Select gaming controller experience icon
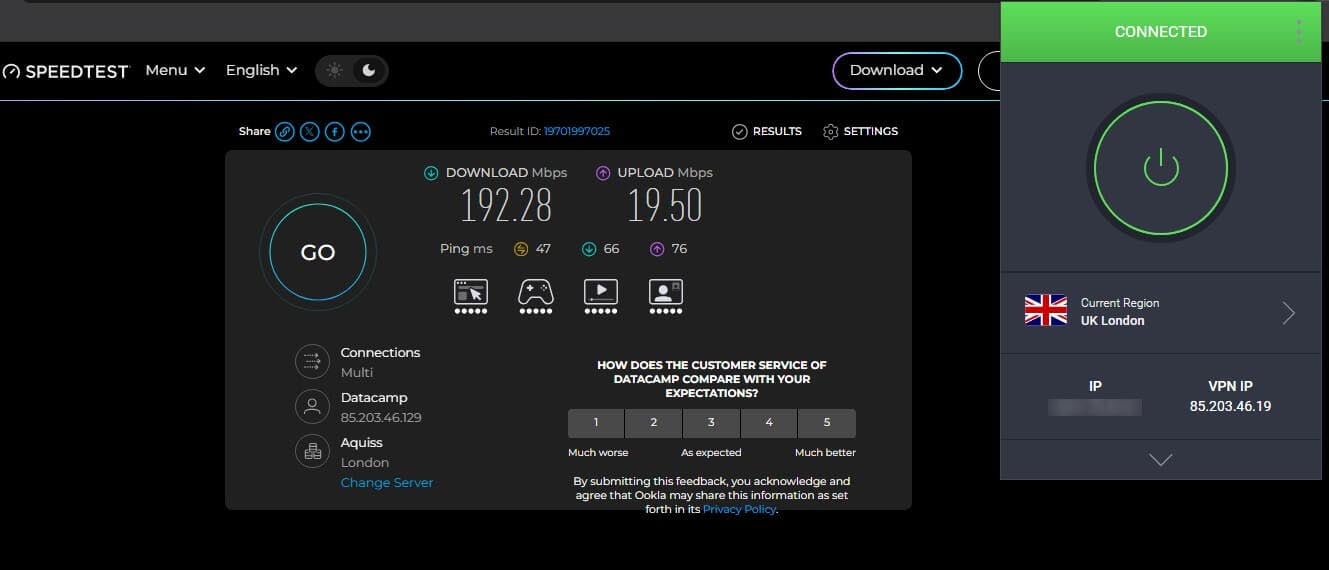1329x570 pixels. [535, 296]
